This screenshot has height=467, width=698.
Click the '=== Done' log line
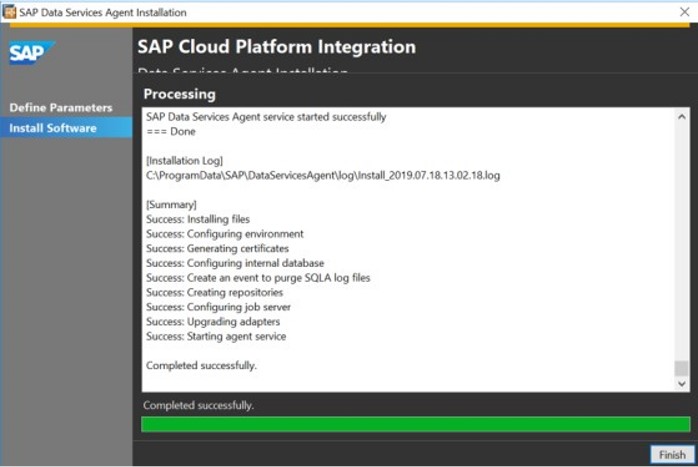[171, 131]
